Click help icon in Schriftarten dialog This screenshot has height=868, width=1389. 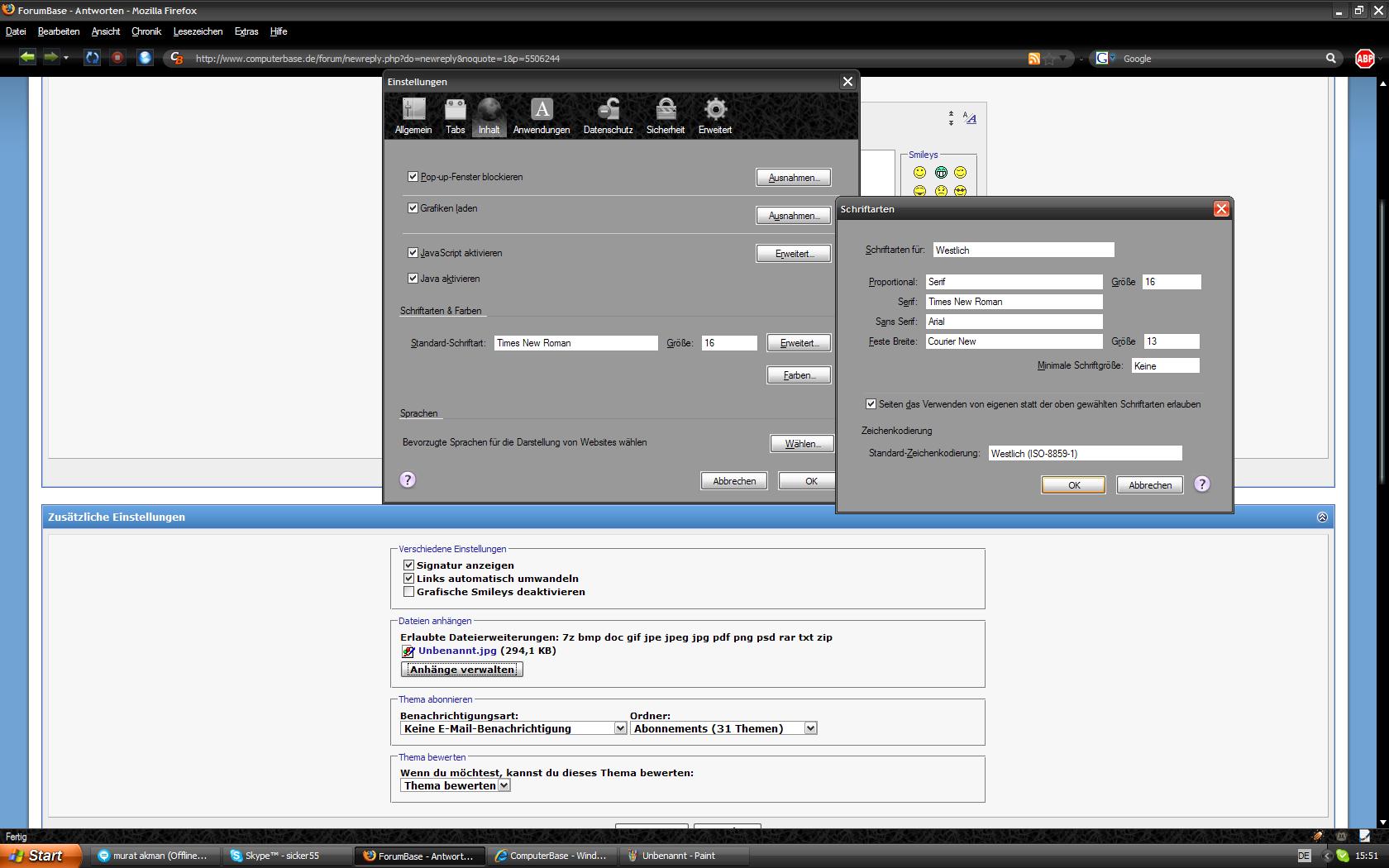tap(1202, 484)
